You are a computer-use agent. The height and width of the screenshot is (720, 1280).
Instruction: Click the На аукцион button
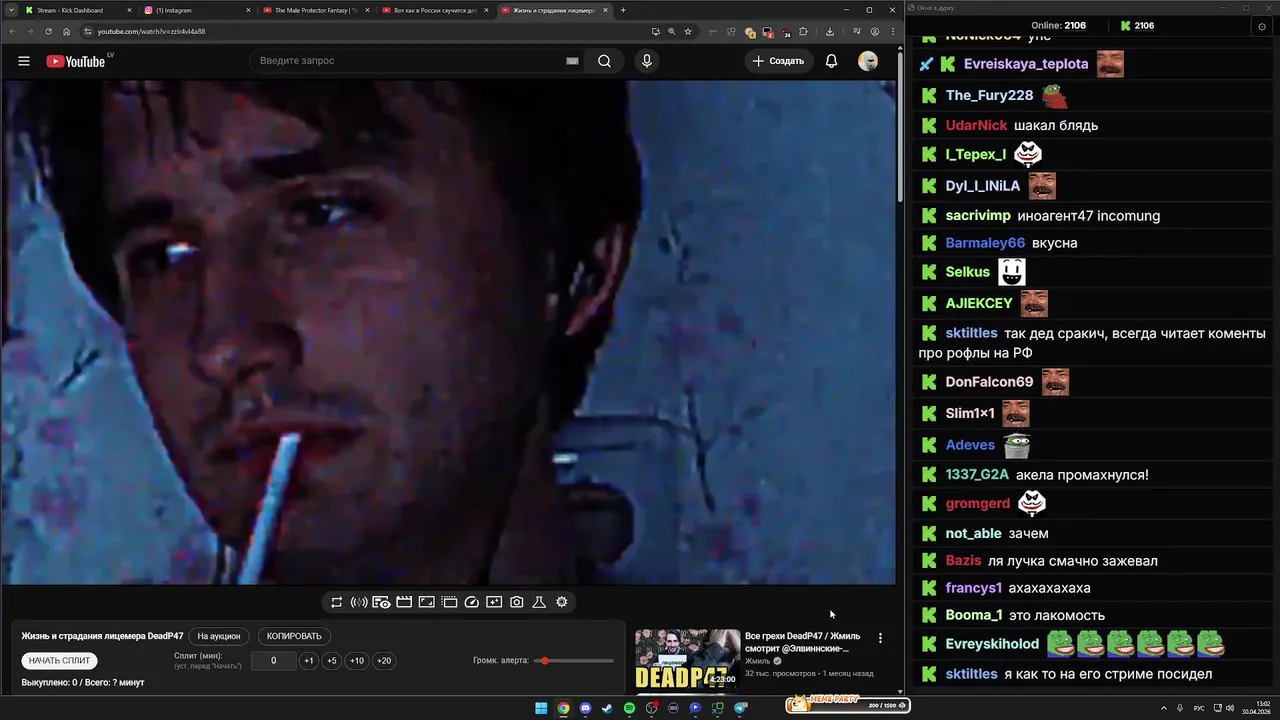point(218,636)
